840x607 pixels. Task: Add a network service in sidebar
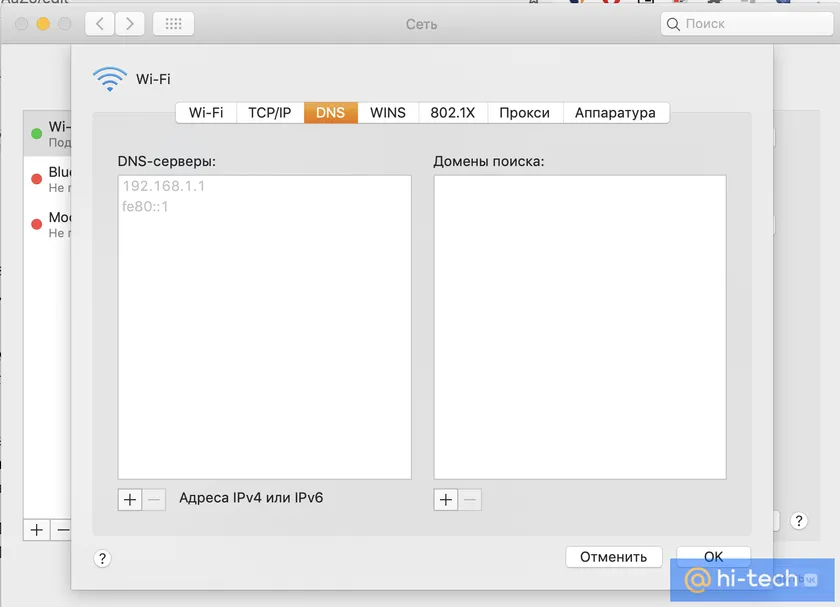[36, 530]
